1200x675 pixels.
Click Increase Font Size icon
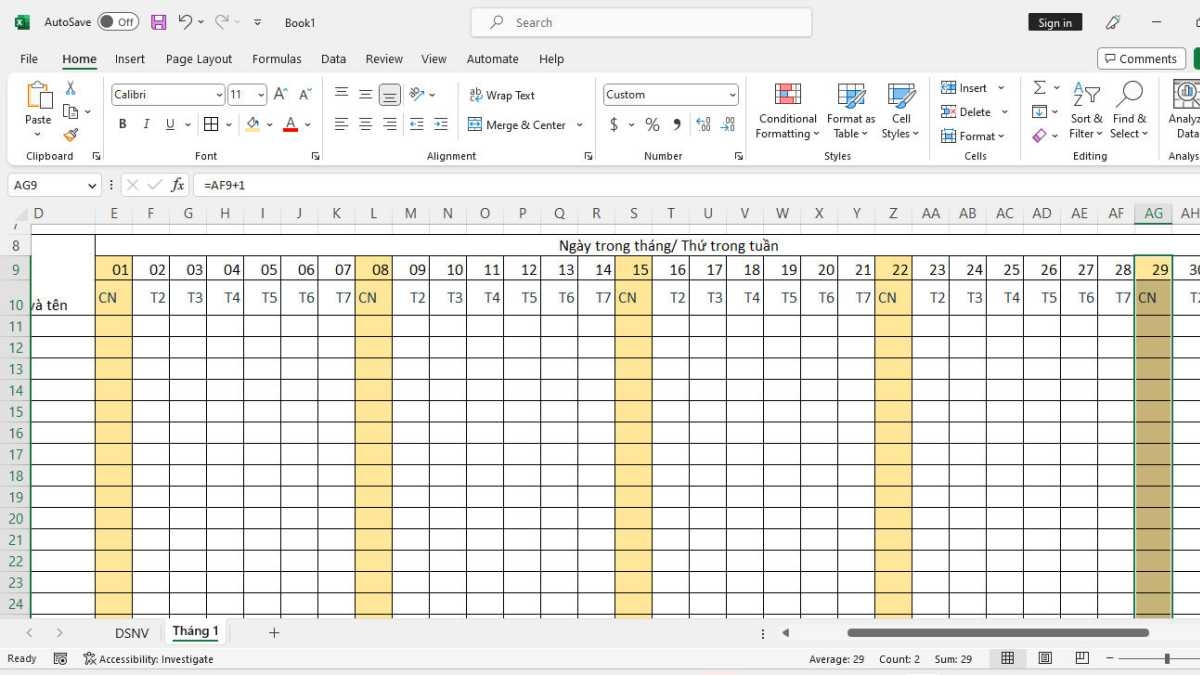pyautogui.click(x=280, y=95)
